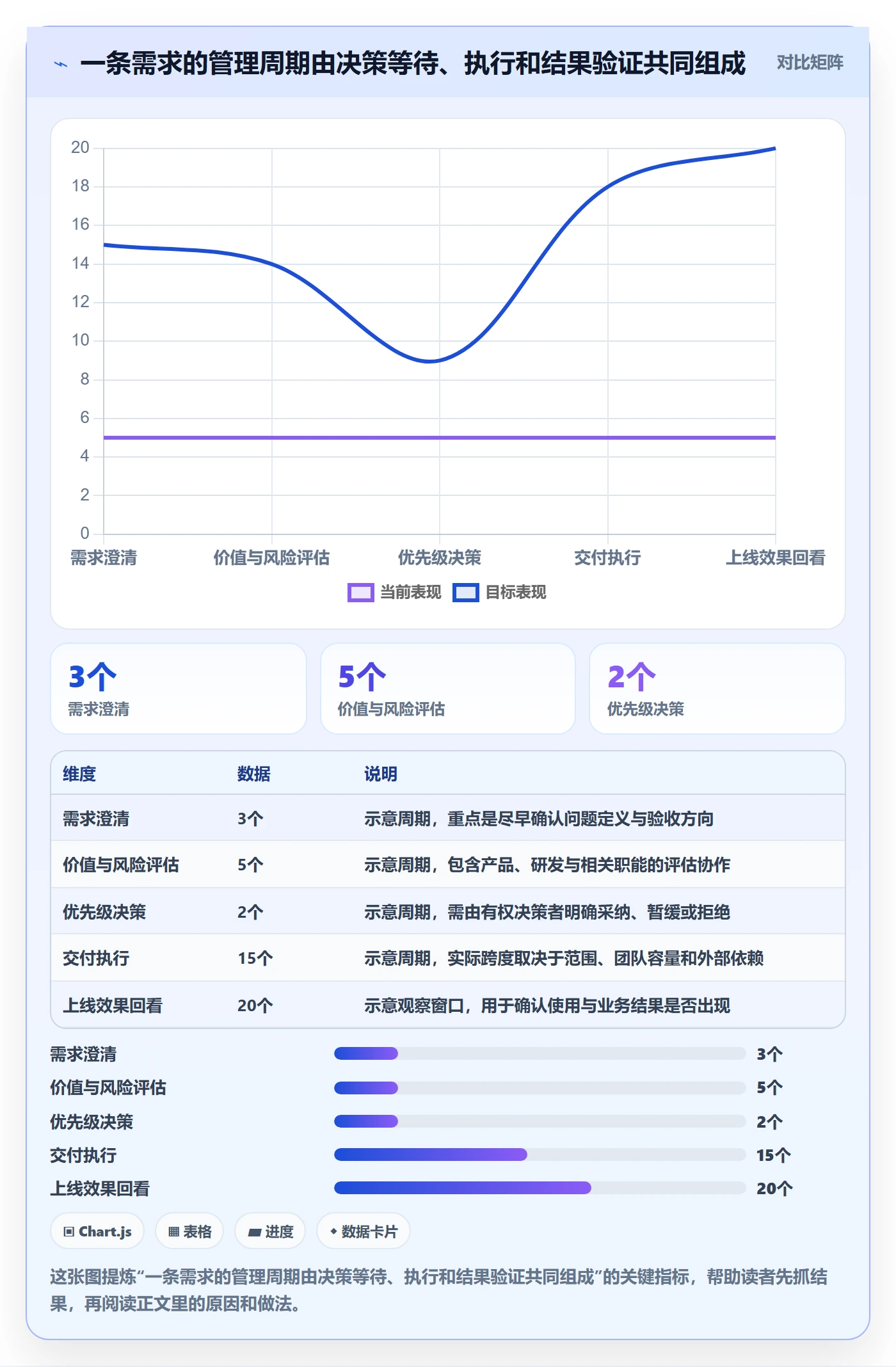The image size is (896, 1367).
Task: Click the 需求澄清 table row cell
Action: pos(96,819)
